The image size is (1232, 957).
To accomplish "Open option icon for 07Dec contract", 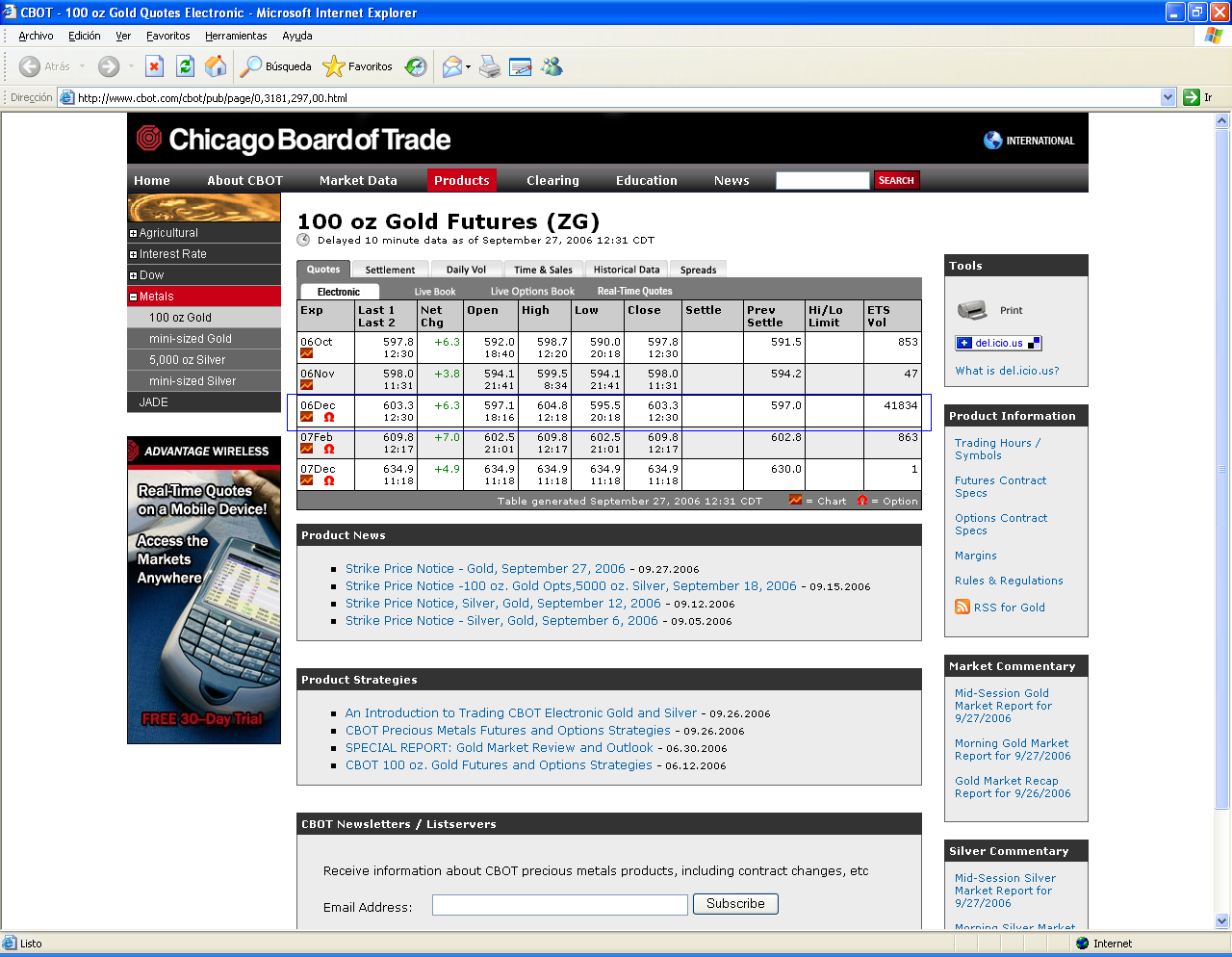I will click(328, 480).
